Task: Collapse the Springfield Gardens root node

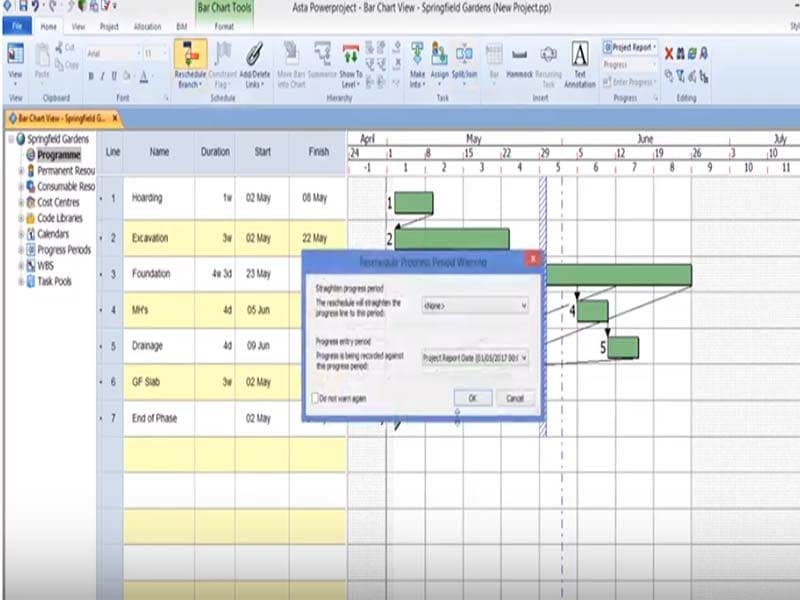Action: click(11, 139)
